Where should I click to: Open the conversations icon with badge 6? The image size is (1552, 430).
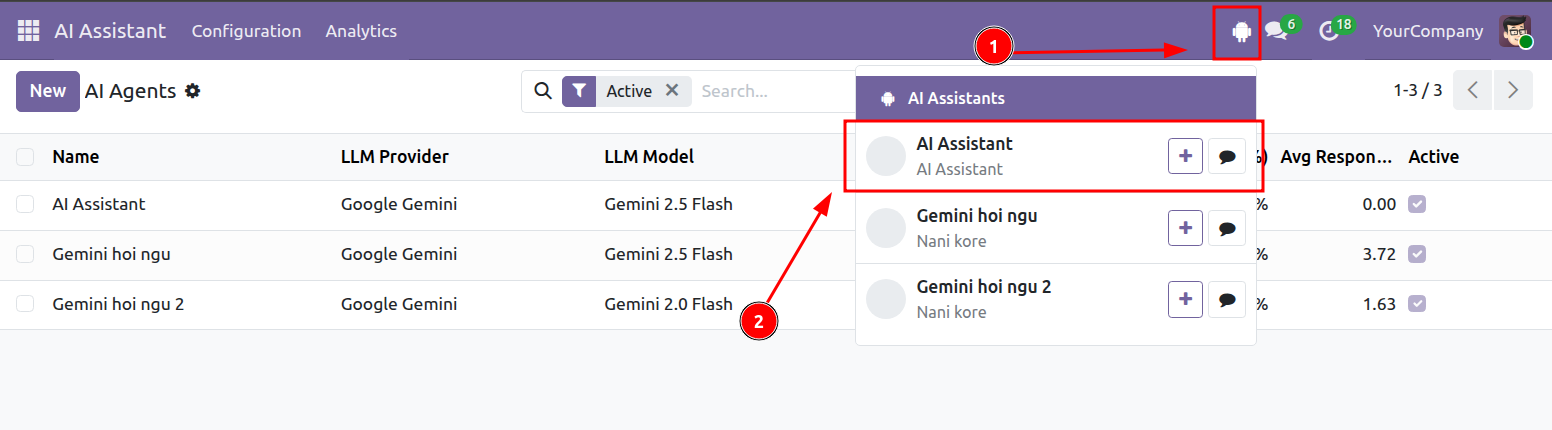1276,31
